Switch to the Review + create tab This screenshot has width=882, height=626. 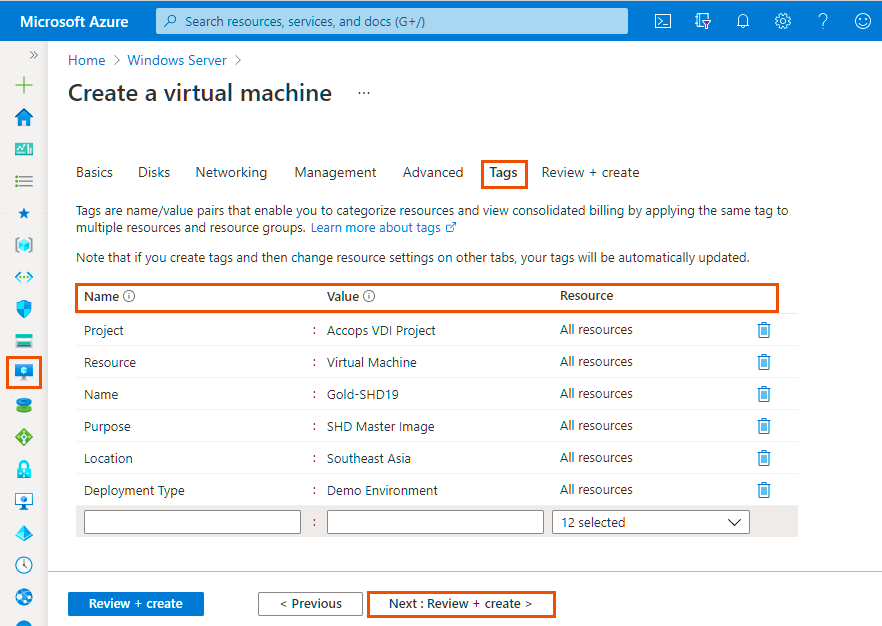[591, 173]
